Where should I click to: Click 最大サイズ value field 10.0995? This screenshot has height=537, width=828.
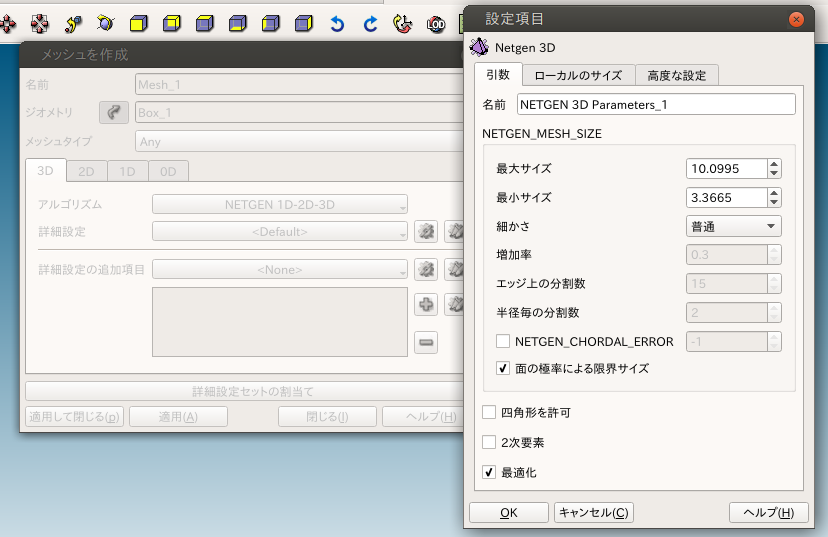point(727,169)
